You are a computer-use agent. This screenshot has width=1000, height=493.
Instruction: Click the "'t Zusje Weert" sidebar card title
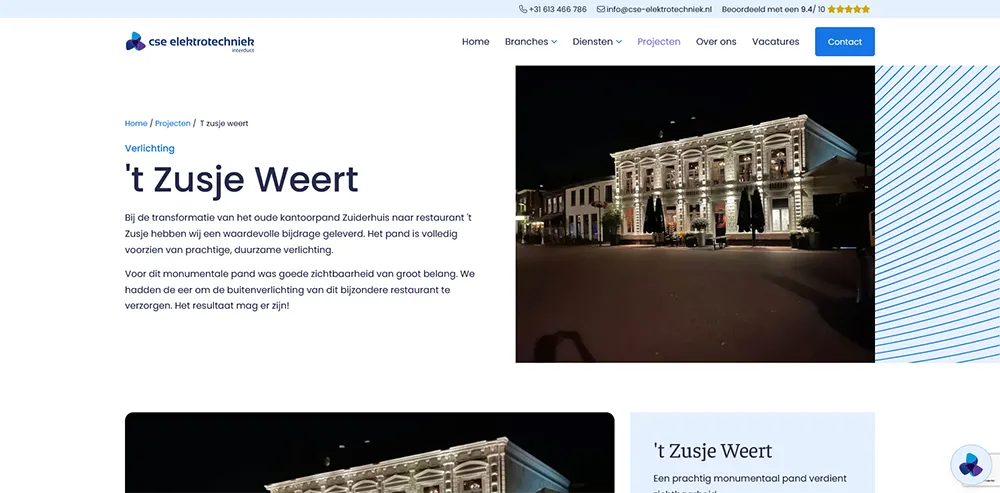tap(712, 451)
